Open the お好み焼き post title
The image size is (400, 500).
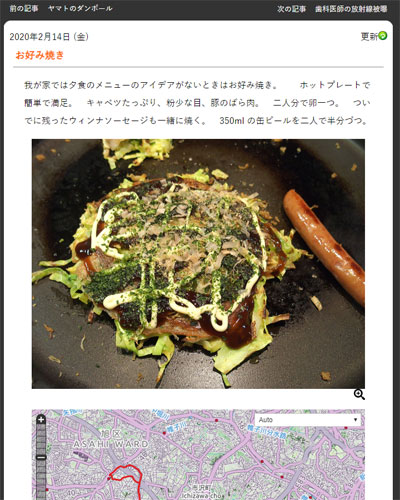point(39,55)
